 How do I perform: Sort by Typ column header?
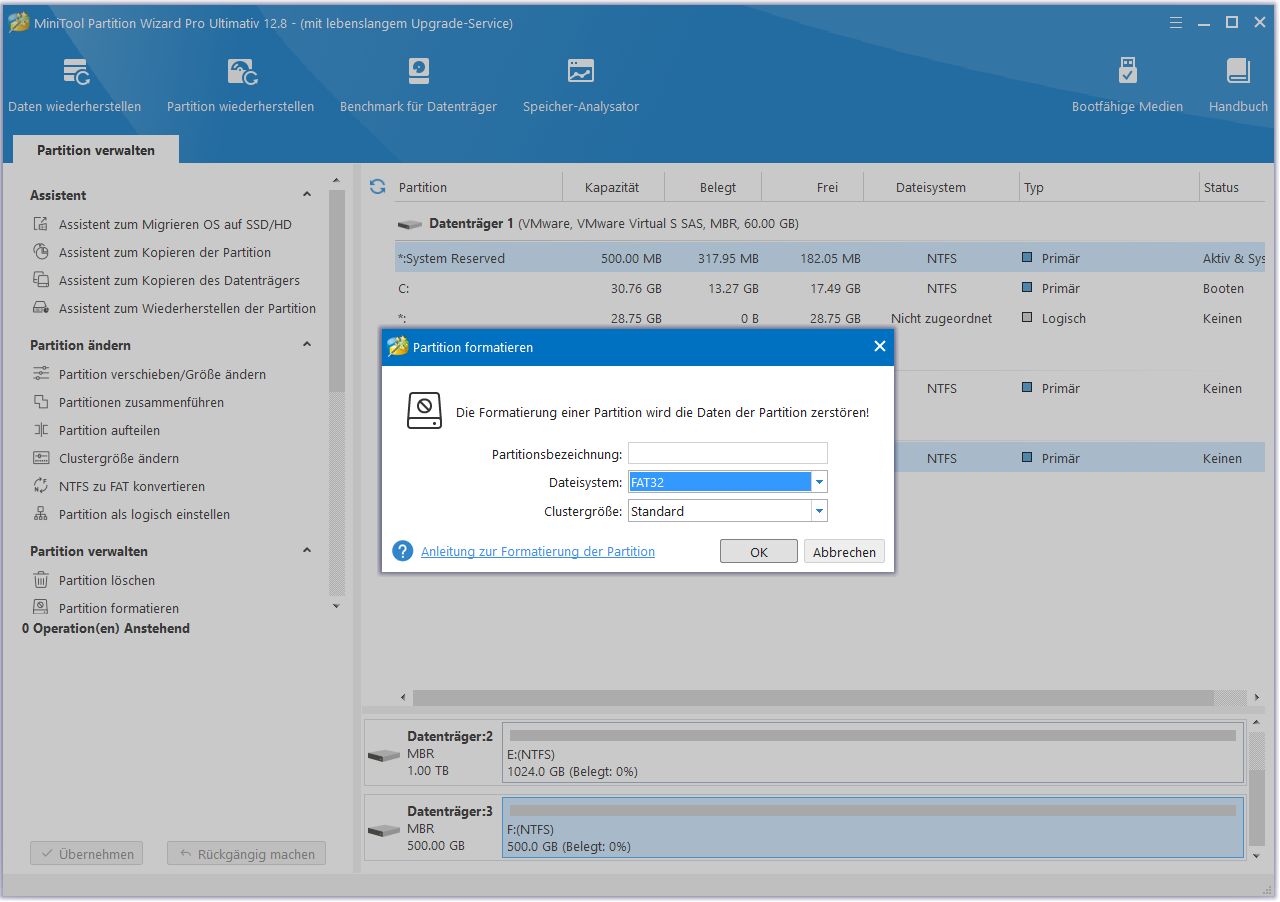(x=1034, y=187)
